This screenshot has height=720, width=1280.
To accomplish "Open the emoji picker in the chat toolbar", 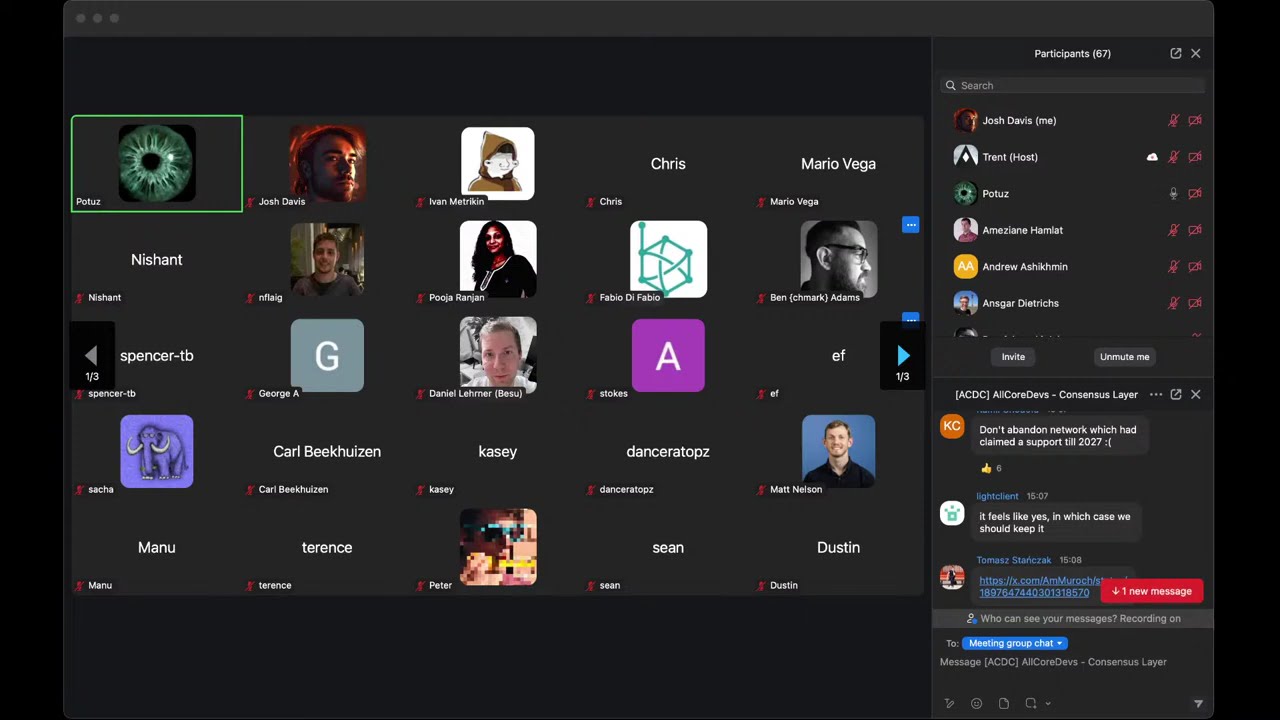I will (977, 703).
